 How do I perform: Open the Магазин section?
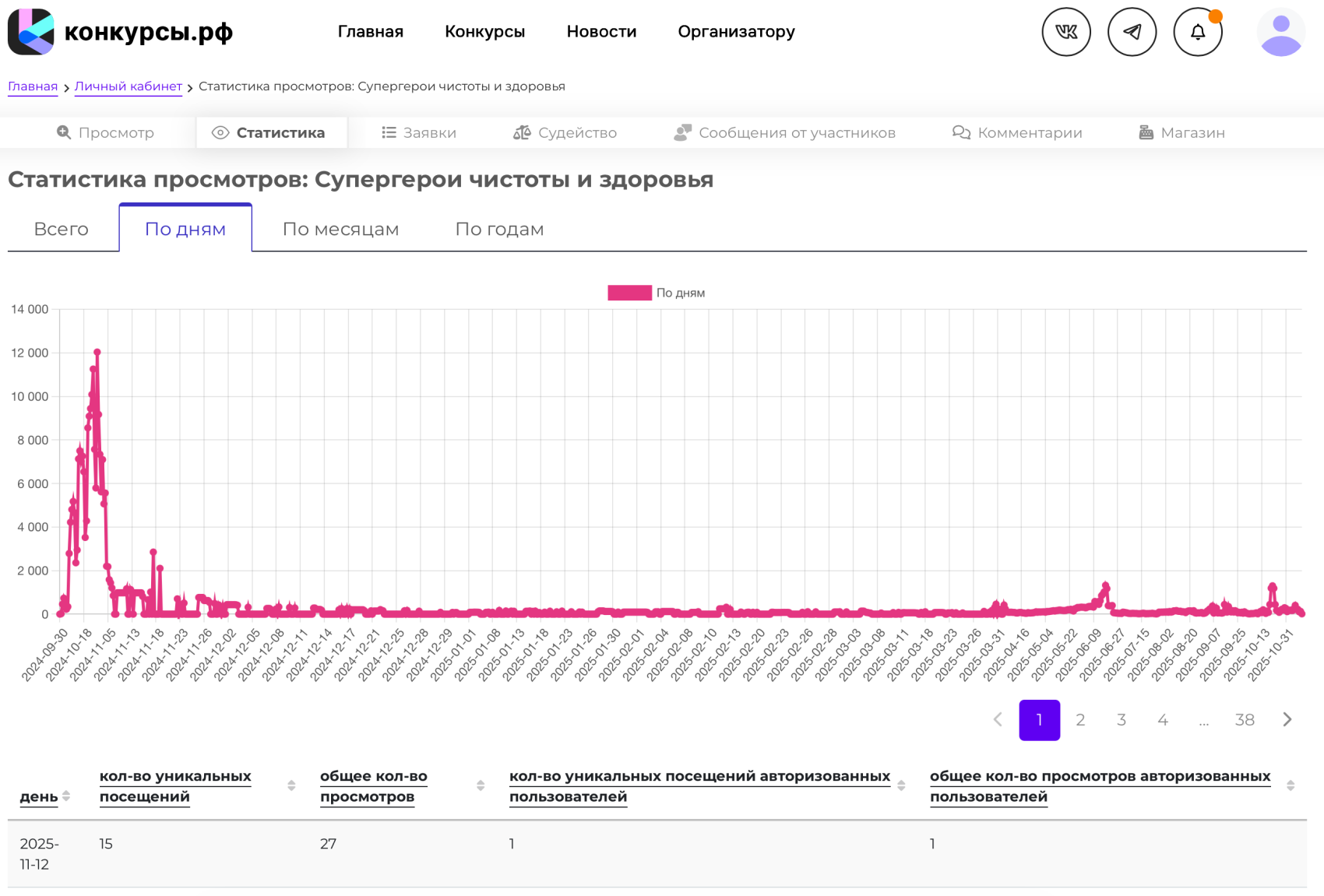1181,133
